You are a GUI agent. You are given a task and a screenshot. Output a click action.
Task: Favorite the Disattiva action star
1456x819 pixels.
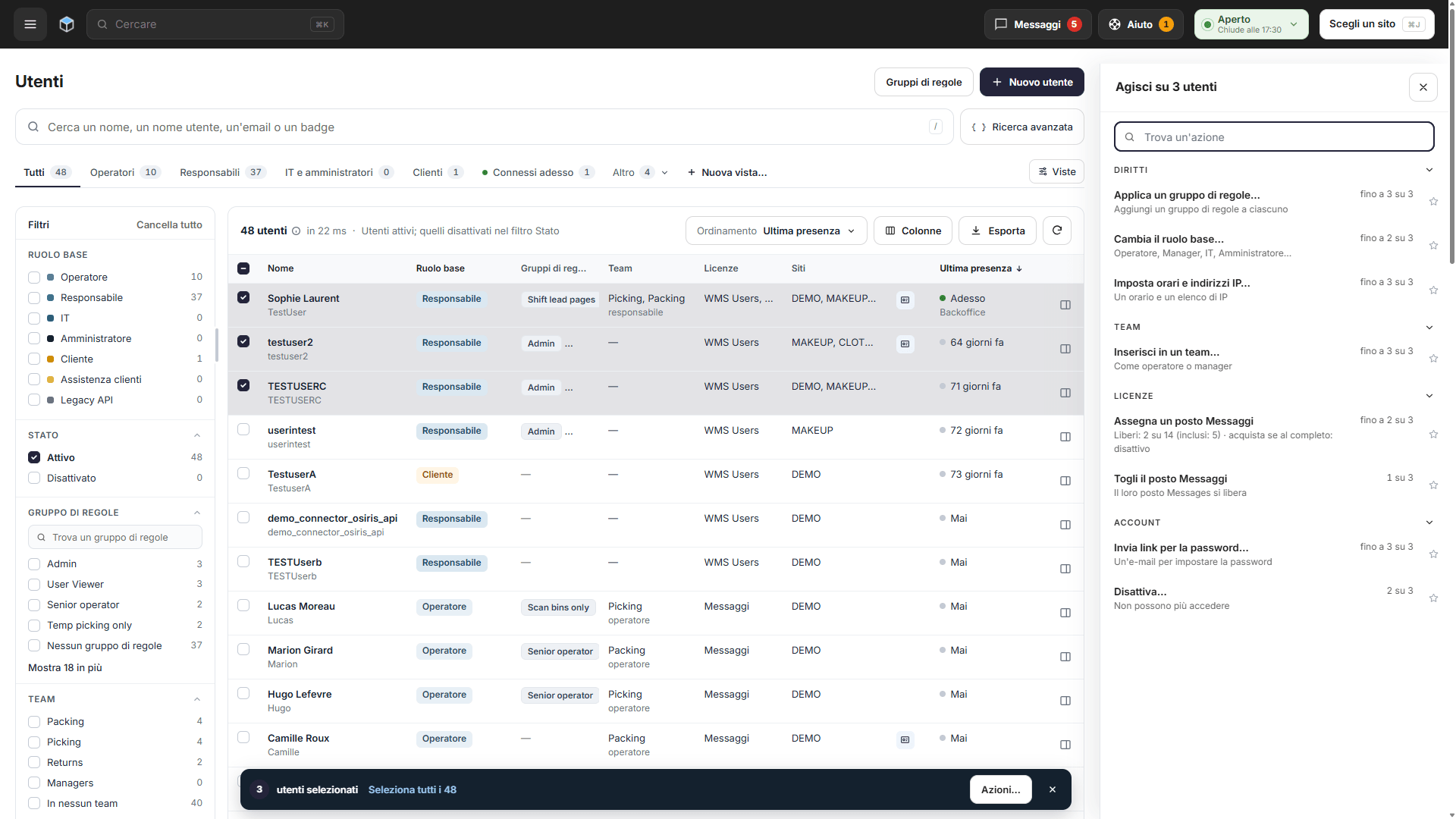[1433, 598]
